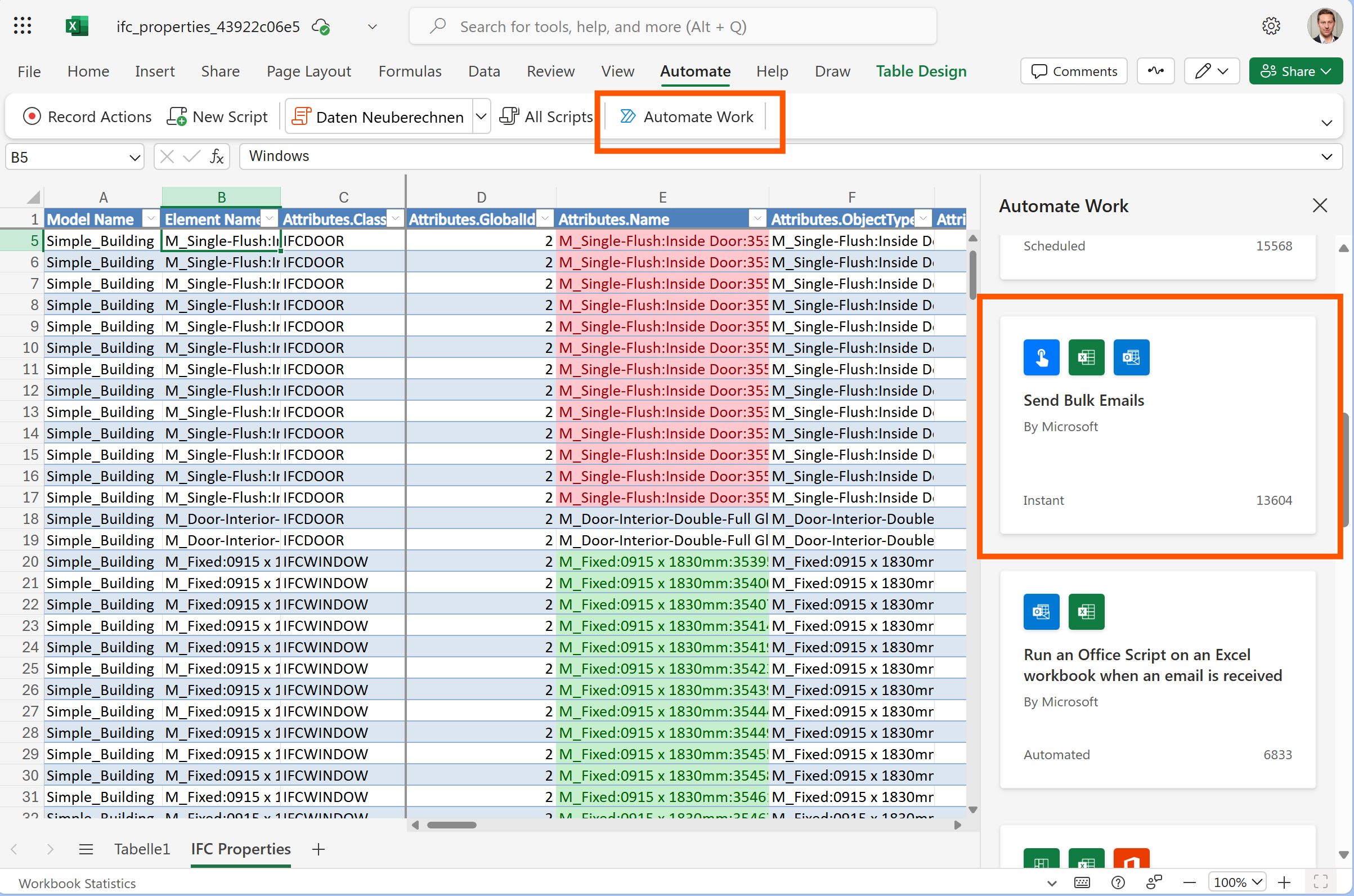Open the app launcher waffle icon
The image size is (1354, 896).
tap(23, 26)
